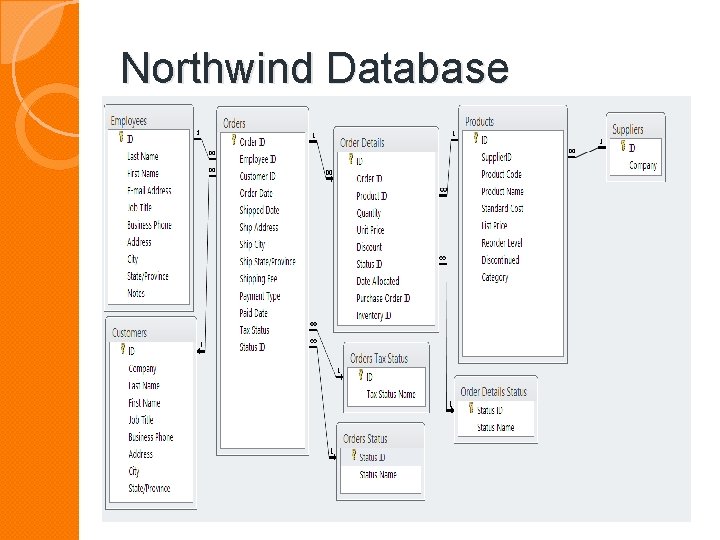Click the Orders Tax Status table title

[386, 359]
